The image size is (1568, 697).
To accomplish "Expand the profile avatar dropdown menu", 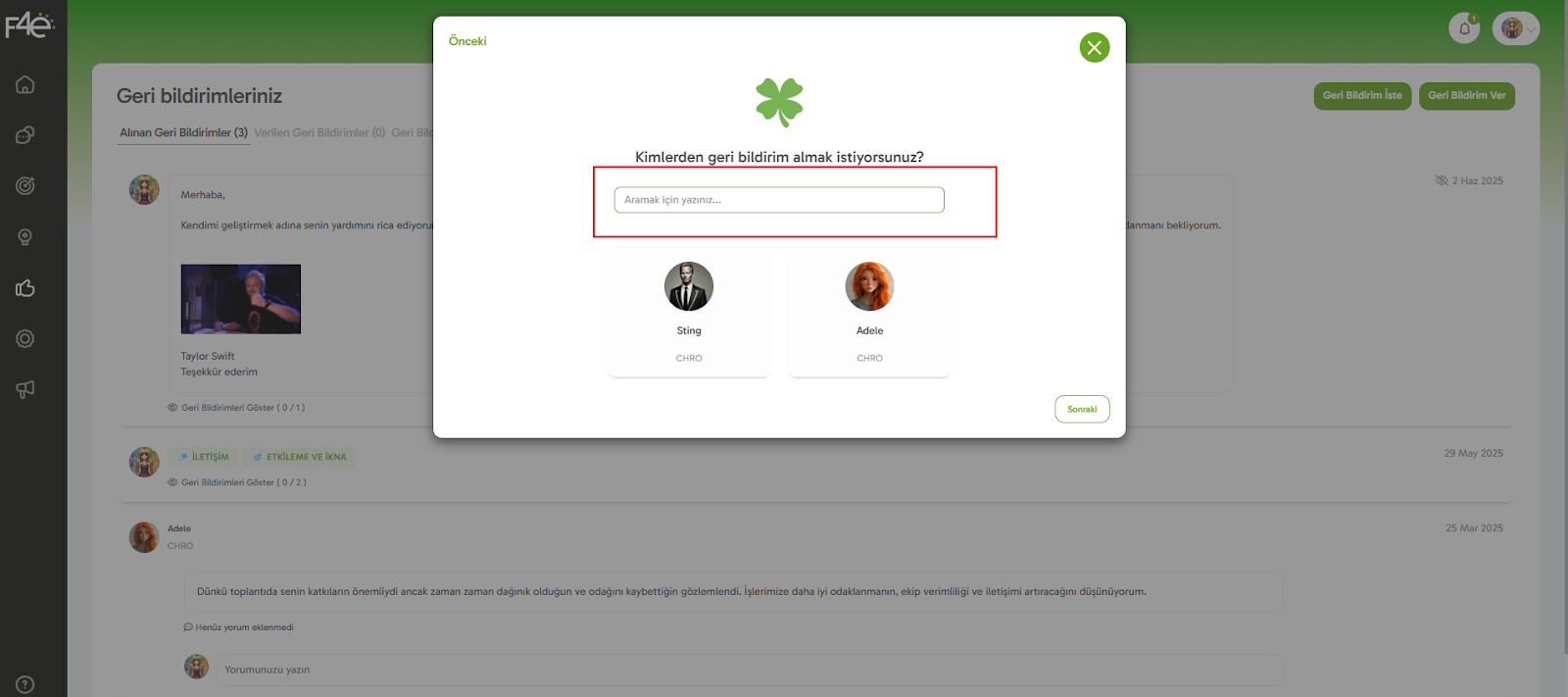I will pos(1515,28).
